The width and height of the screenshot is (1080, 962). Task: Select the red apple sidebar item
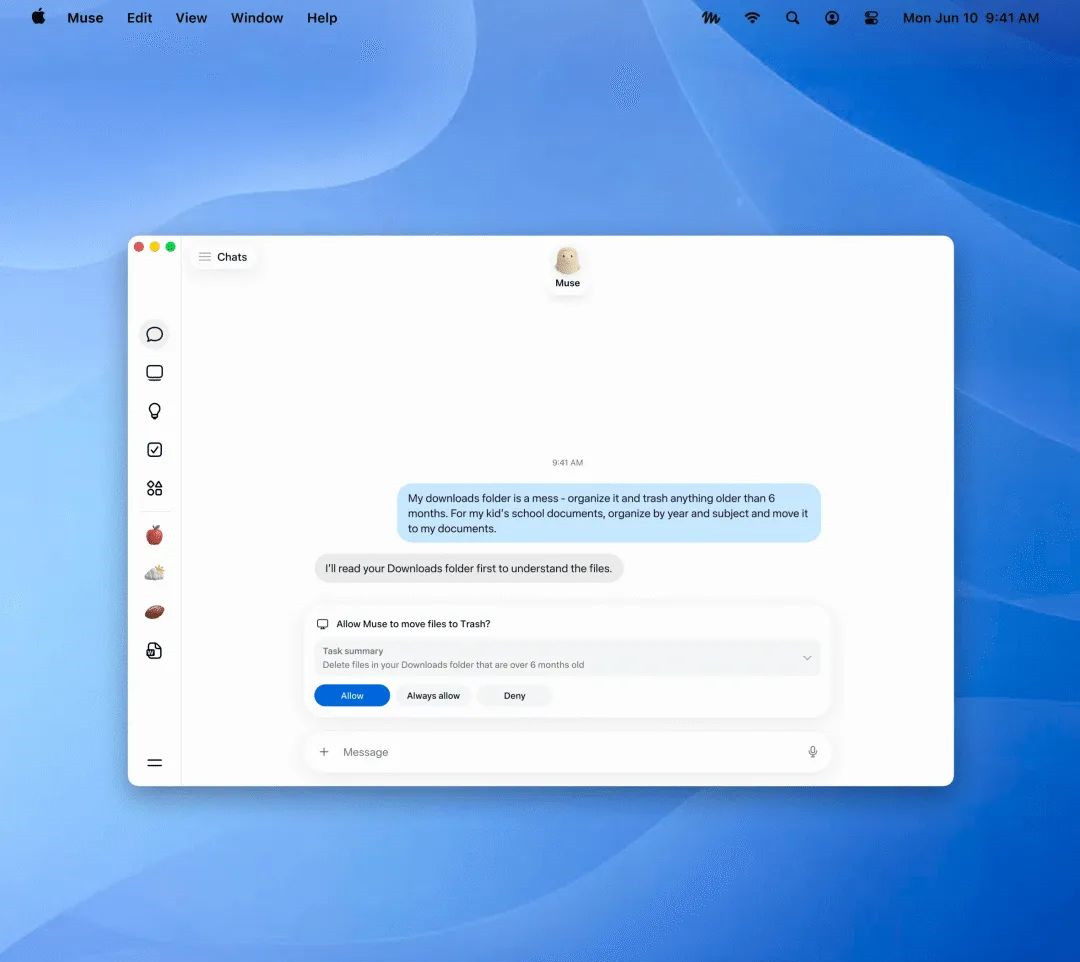point(154,535)
